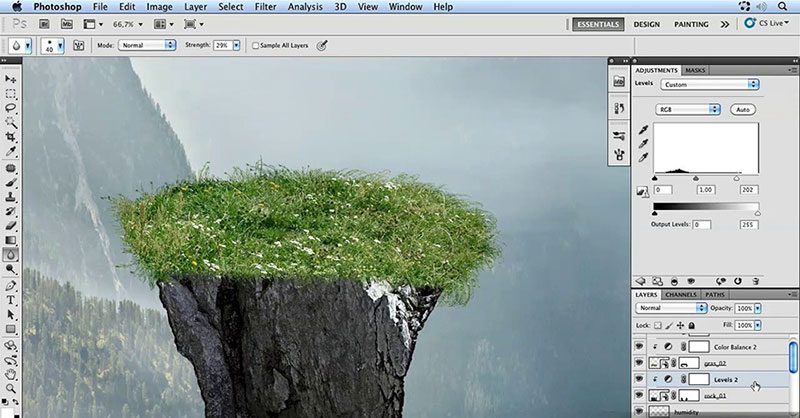Select the Hand tool

[10, 375]
